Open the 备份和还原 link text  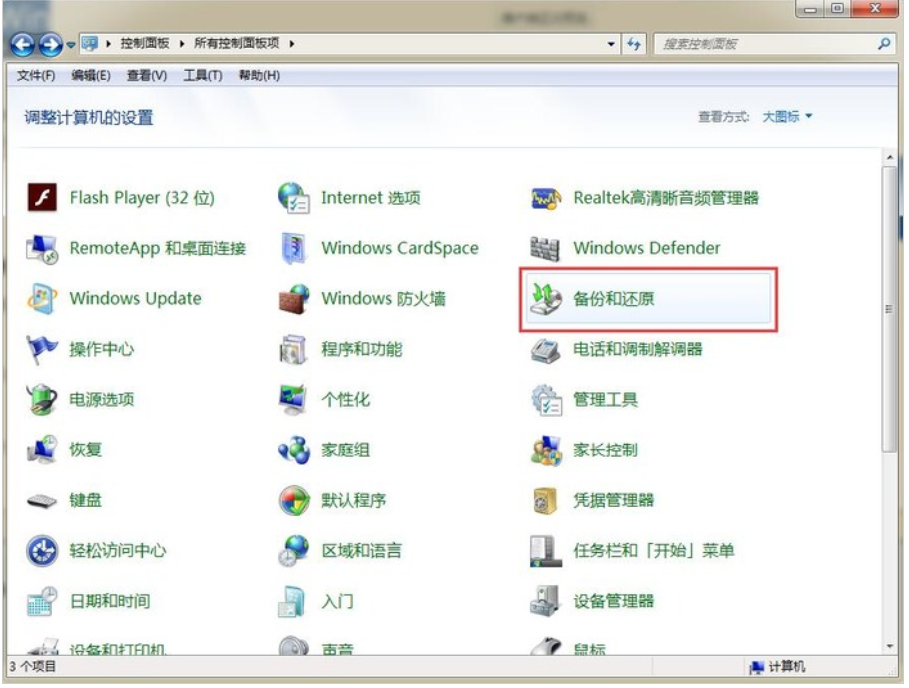(614, 299)
